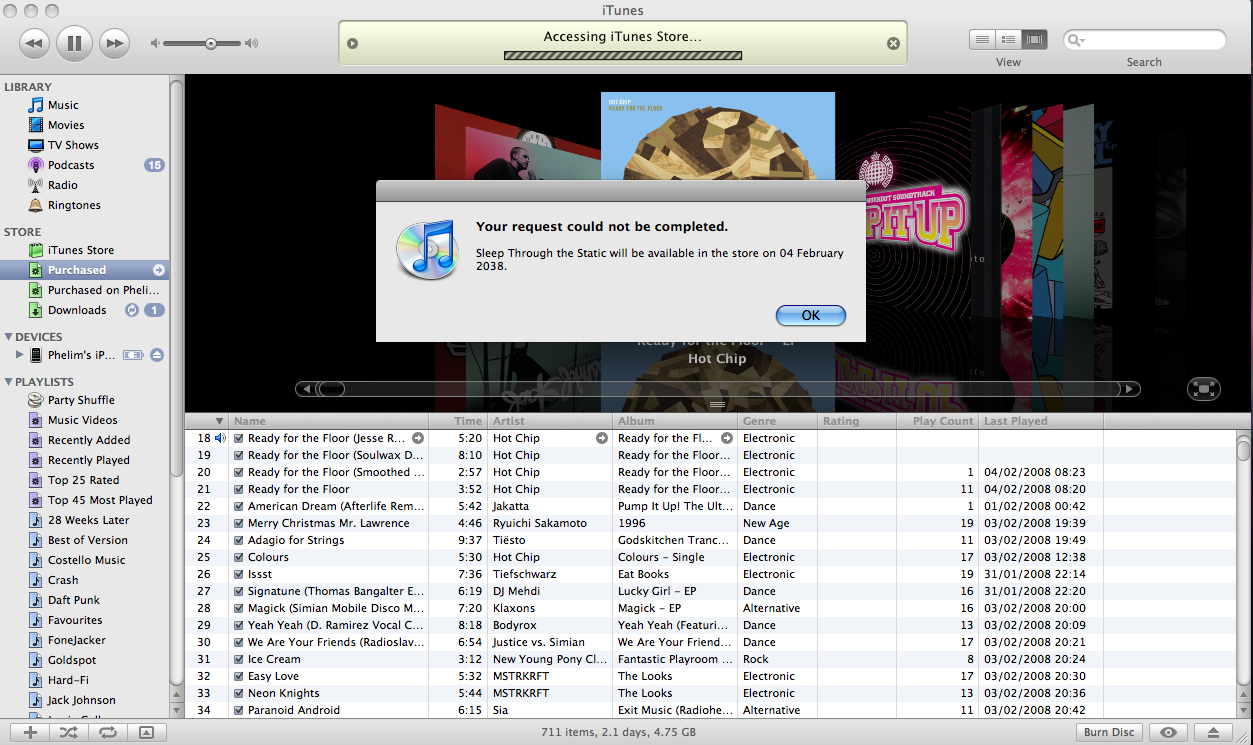Open the Recently Added playlist
Screen dimensions: 1253x745
click(x=89, y=440)
